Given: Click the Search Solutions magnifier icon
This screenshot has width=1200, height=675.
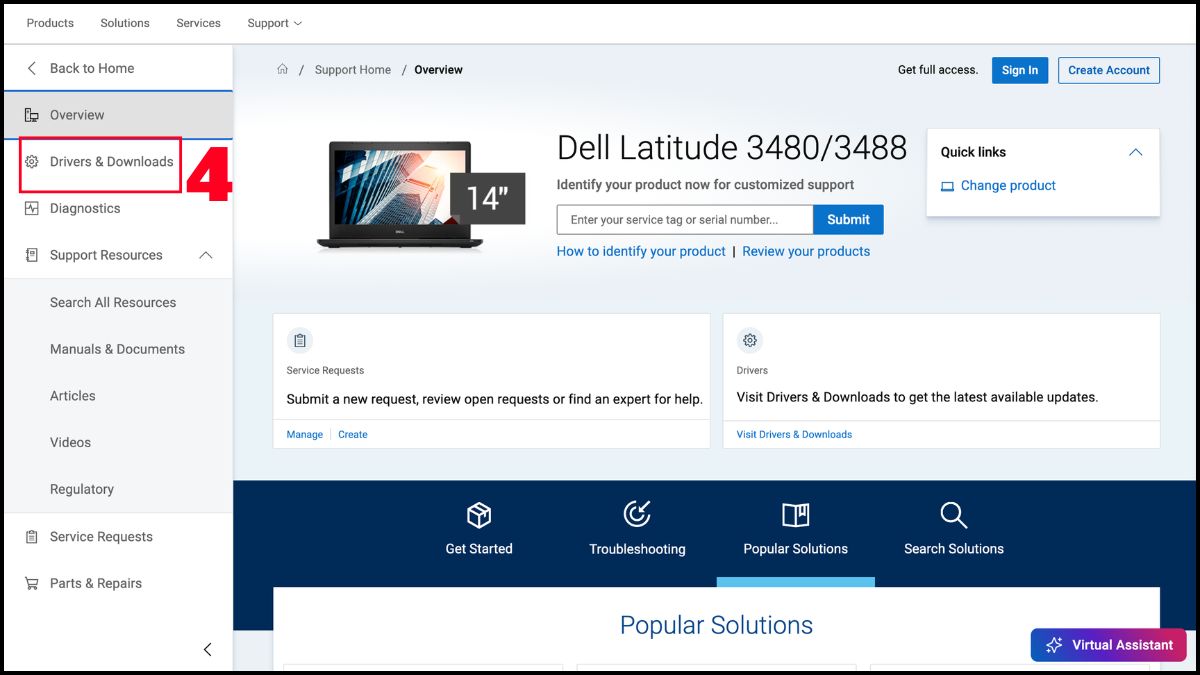Looking at the screenshot, I should (x=954, y=515).
